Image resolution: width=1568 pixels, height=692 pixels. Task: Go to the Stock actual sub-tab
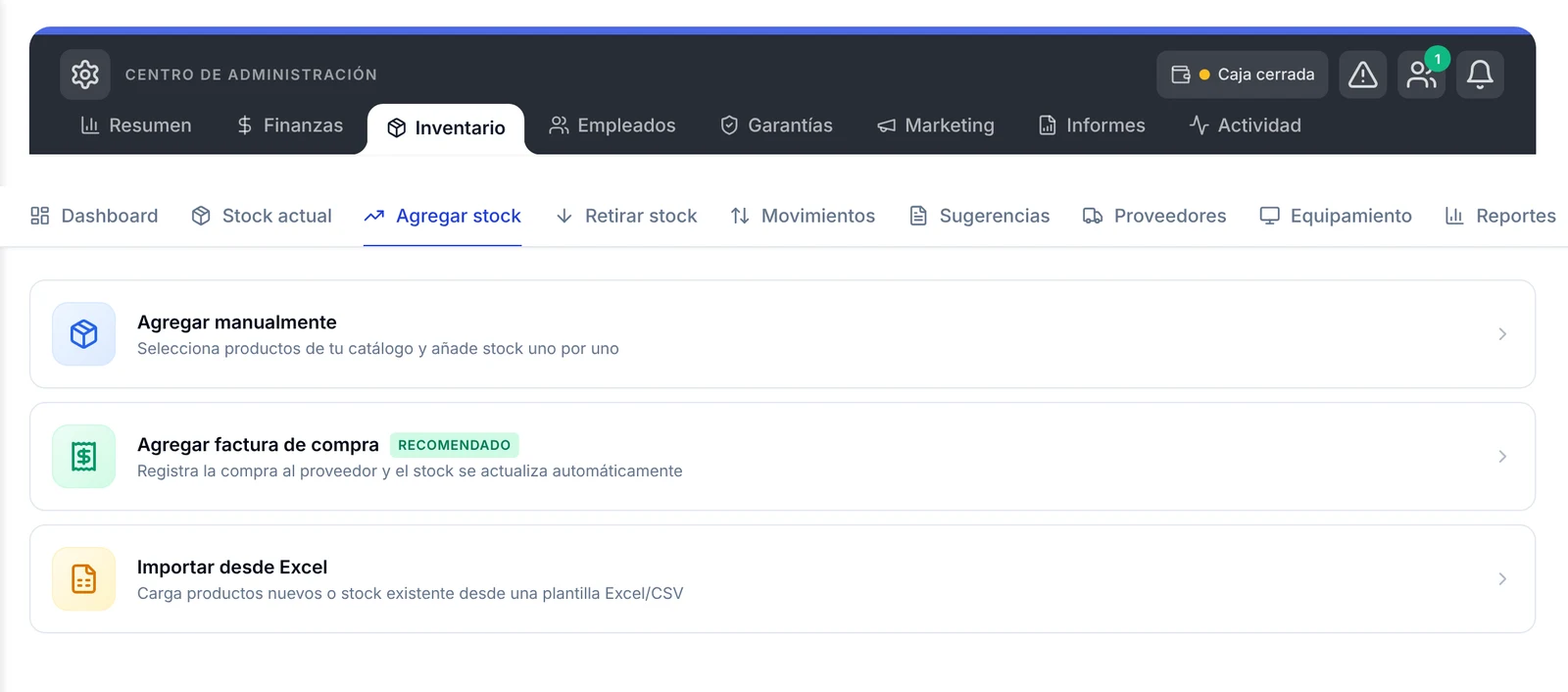tap(262, 216)
